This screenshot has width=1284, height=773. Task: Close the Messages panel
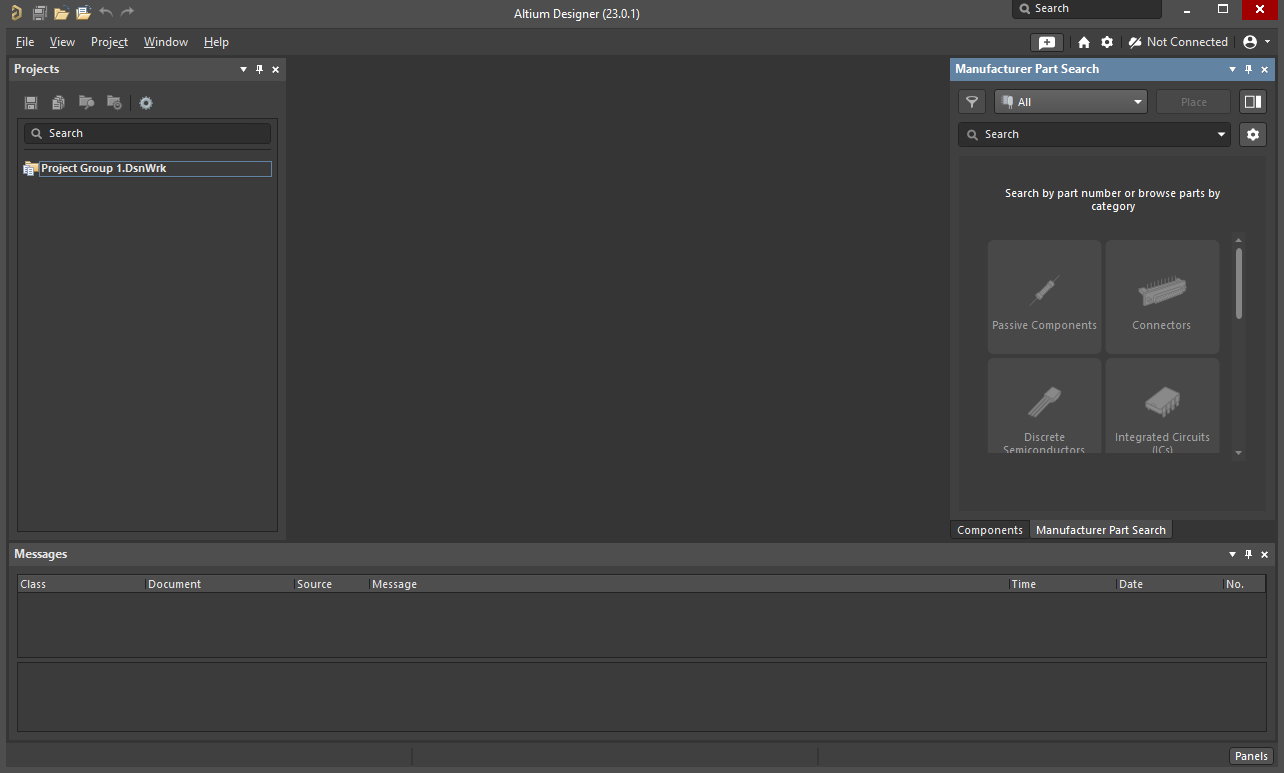[x=1265, y=554]
